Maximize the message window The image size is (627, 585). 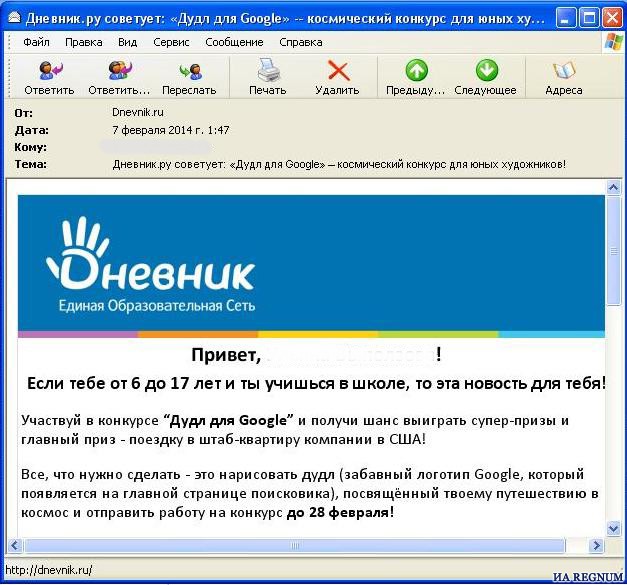click(x=589, y=18)
